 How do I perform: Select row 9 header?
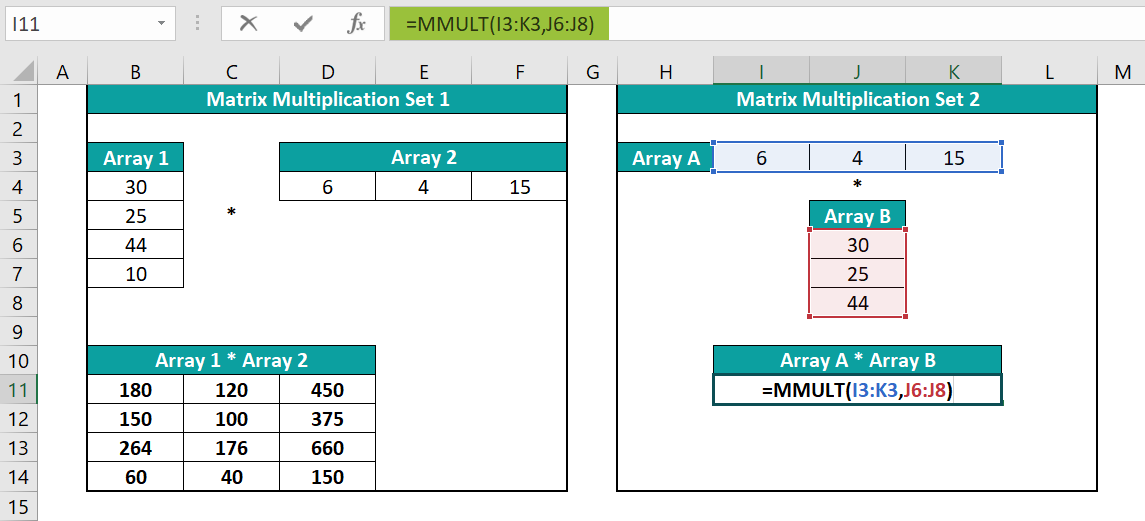click(x=18, y=332)
